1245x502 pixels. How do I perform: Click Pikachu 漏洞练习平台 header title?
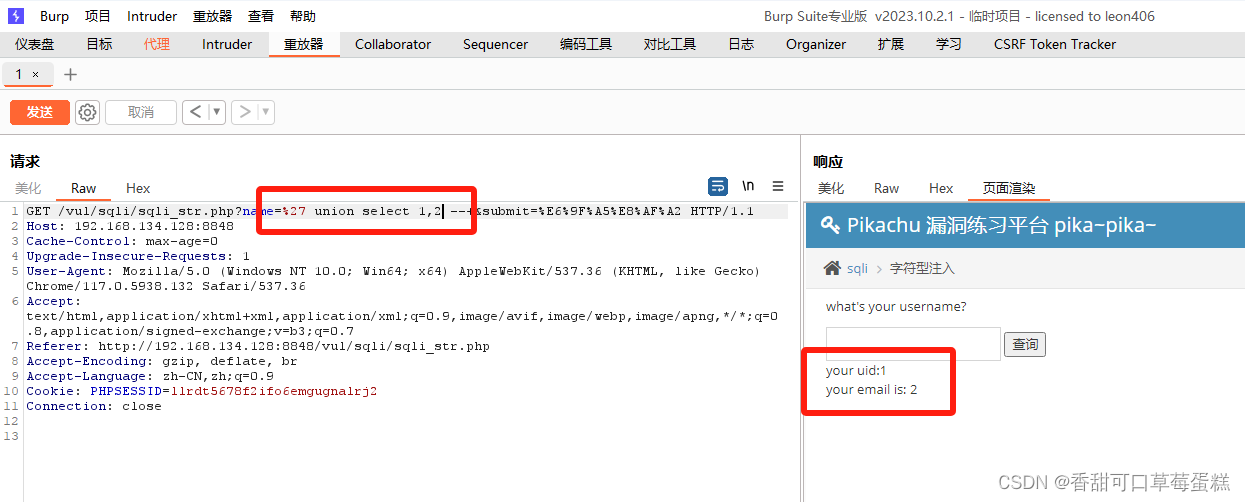[x=1002, y=224]
